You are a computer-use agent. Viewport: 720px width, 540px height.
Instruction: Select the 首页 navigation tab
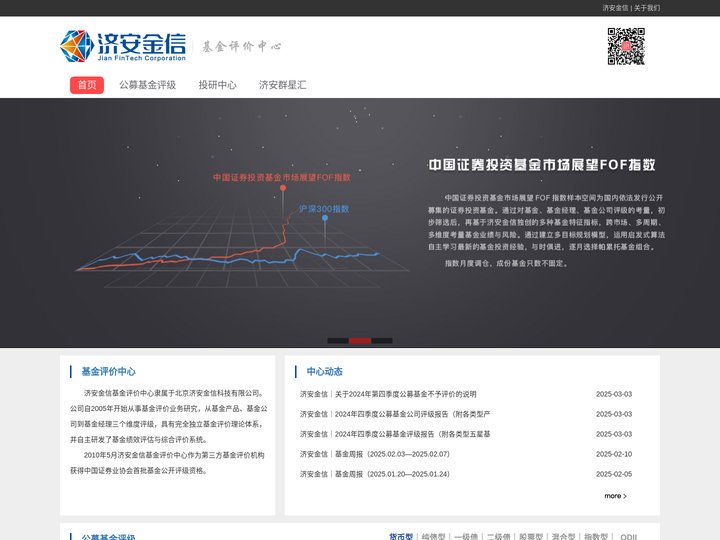tap(87, 85)
